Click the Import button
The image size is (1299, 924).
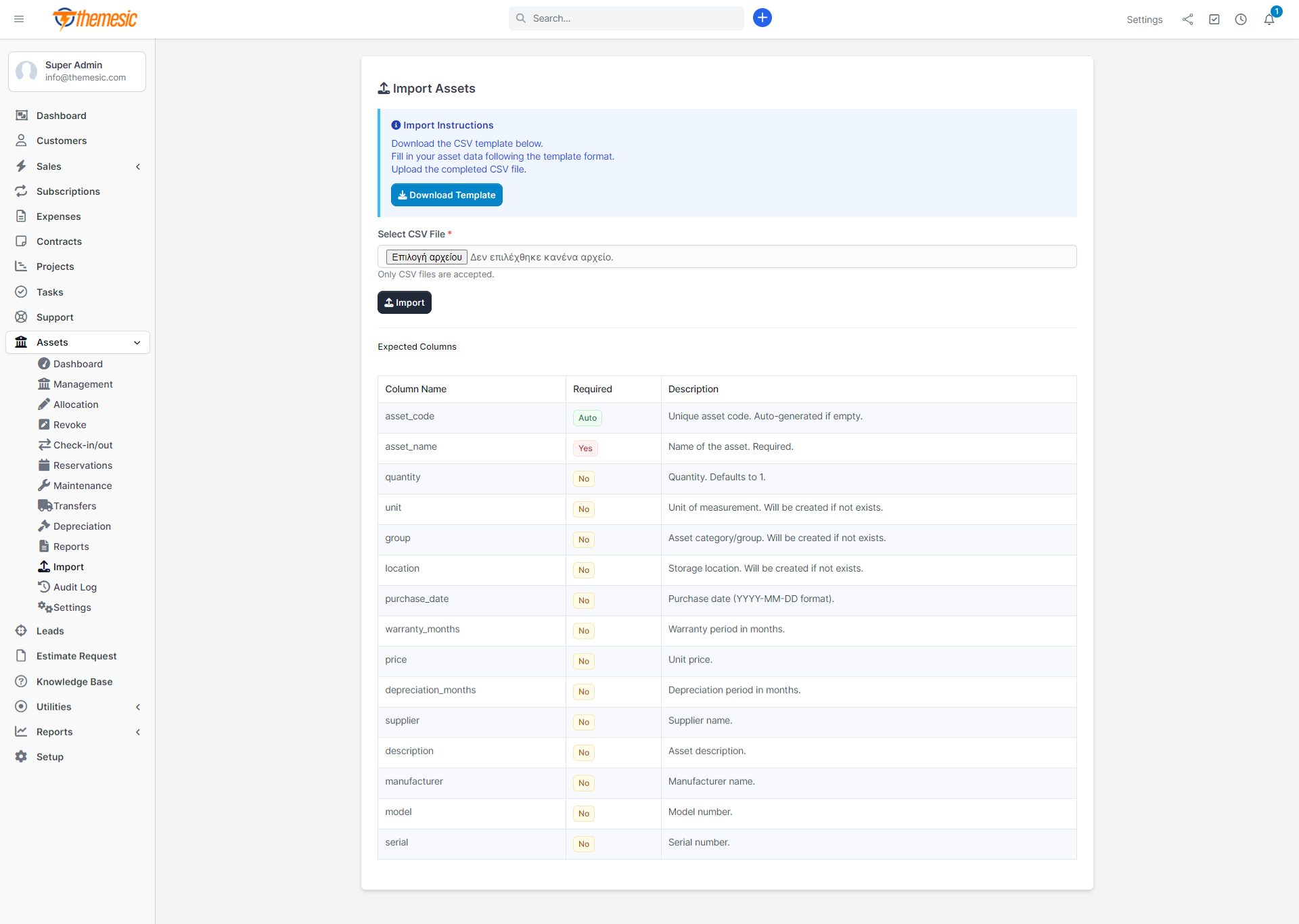point(404,302)
